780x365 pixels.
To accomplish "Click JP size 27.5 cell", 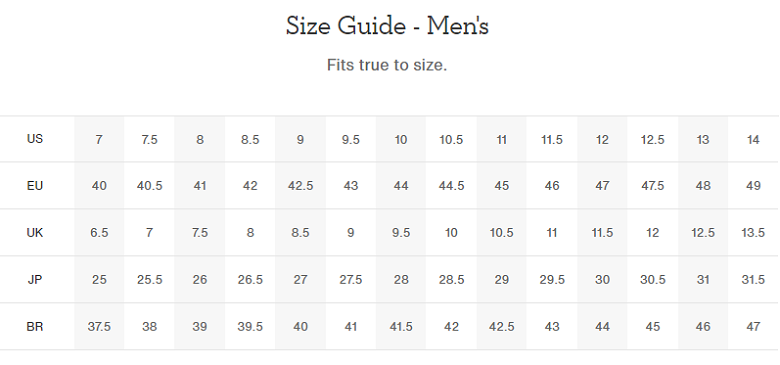I will 351,280.
